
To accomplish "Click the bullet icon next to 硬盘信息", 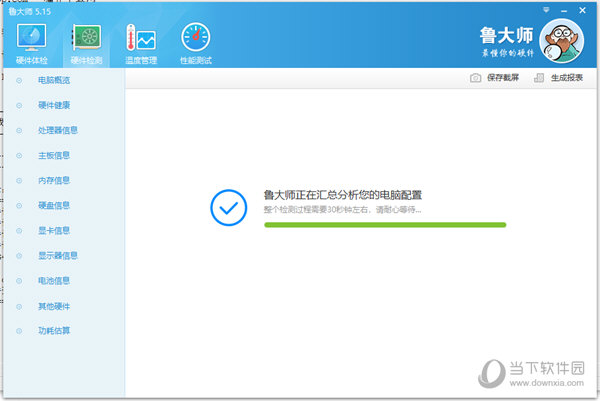I will (x=19, y=205).
